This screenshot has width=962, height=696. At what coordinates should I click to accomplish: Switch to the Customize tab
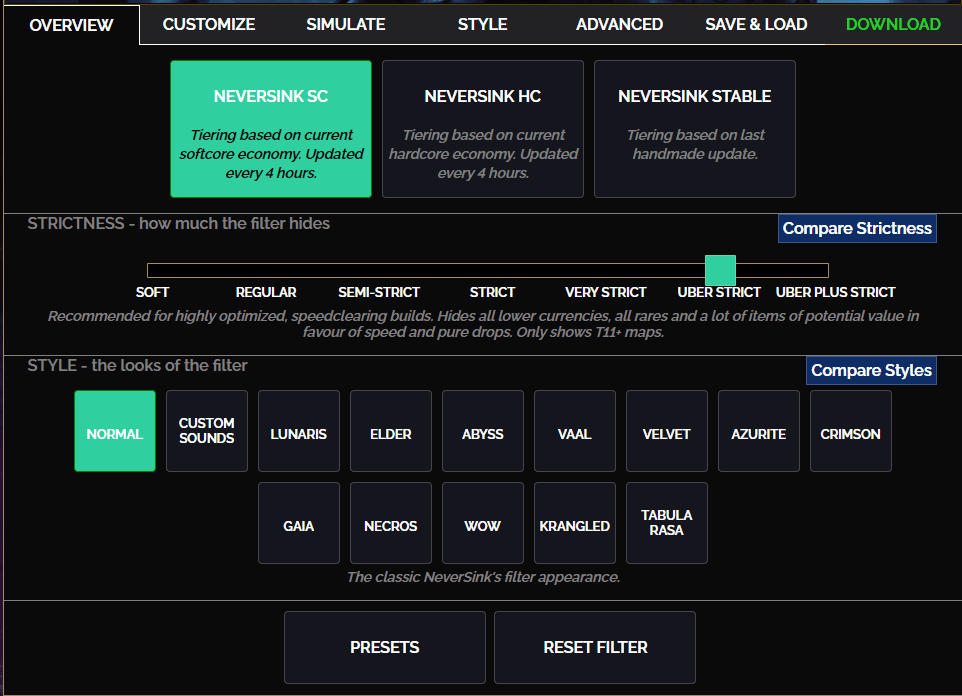click(x=209, y=25)
